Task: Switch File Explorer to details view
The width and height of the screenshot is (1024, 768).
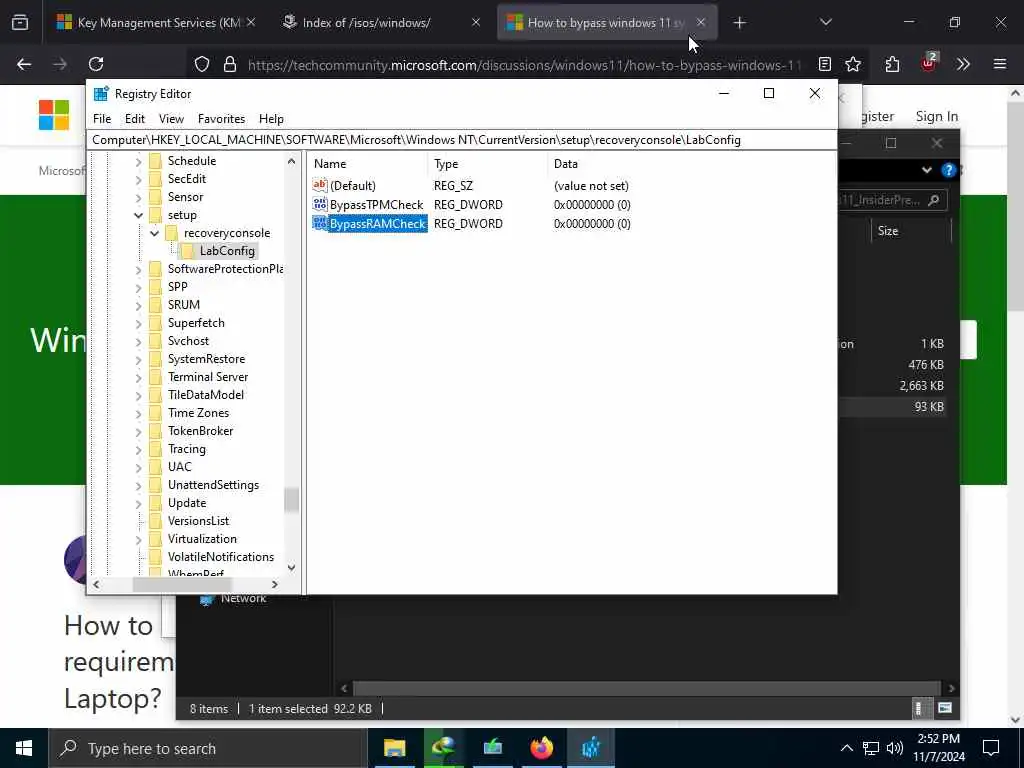Action: click(x=918, y=708)
